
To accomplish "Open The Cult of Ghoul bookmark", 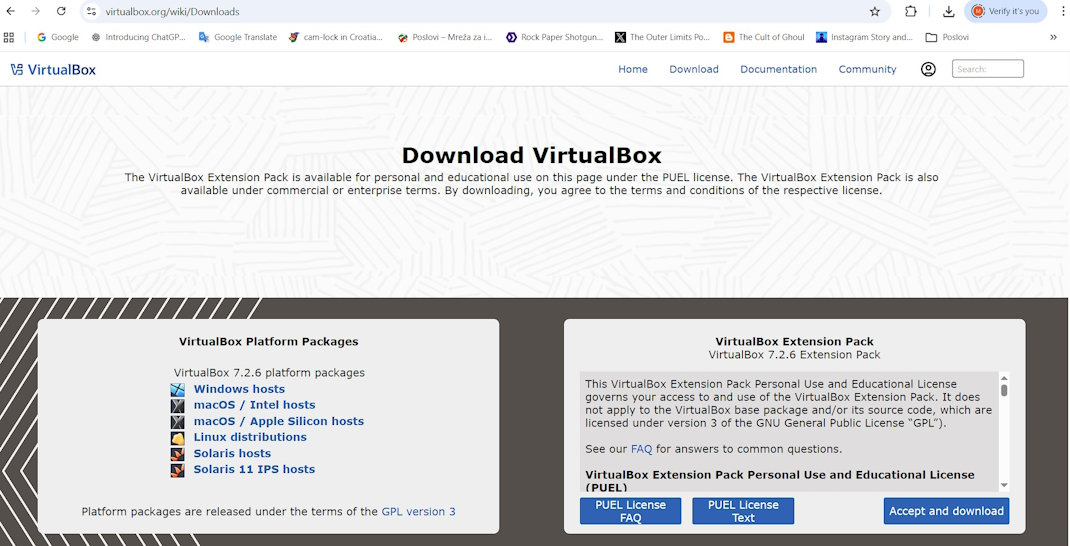I will [x=764, y=37].
